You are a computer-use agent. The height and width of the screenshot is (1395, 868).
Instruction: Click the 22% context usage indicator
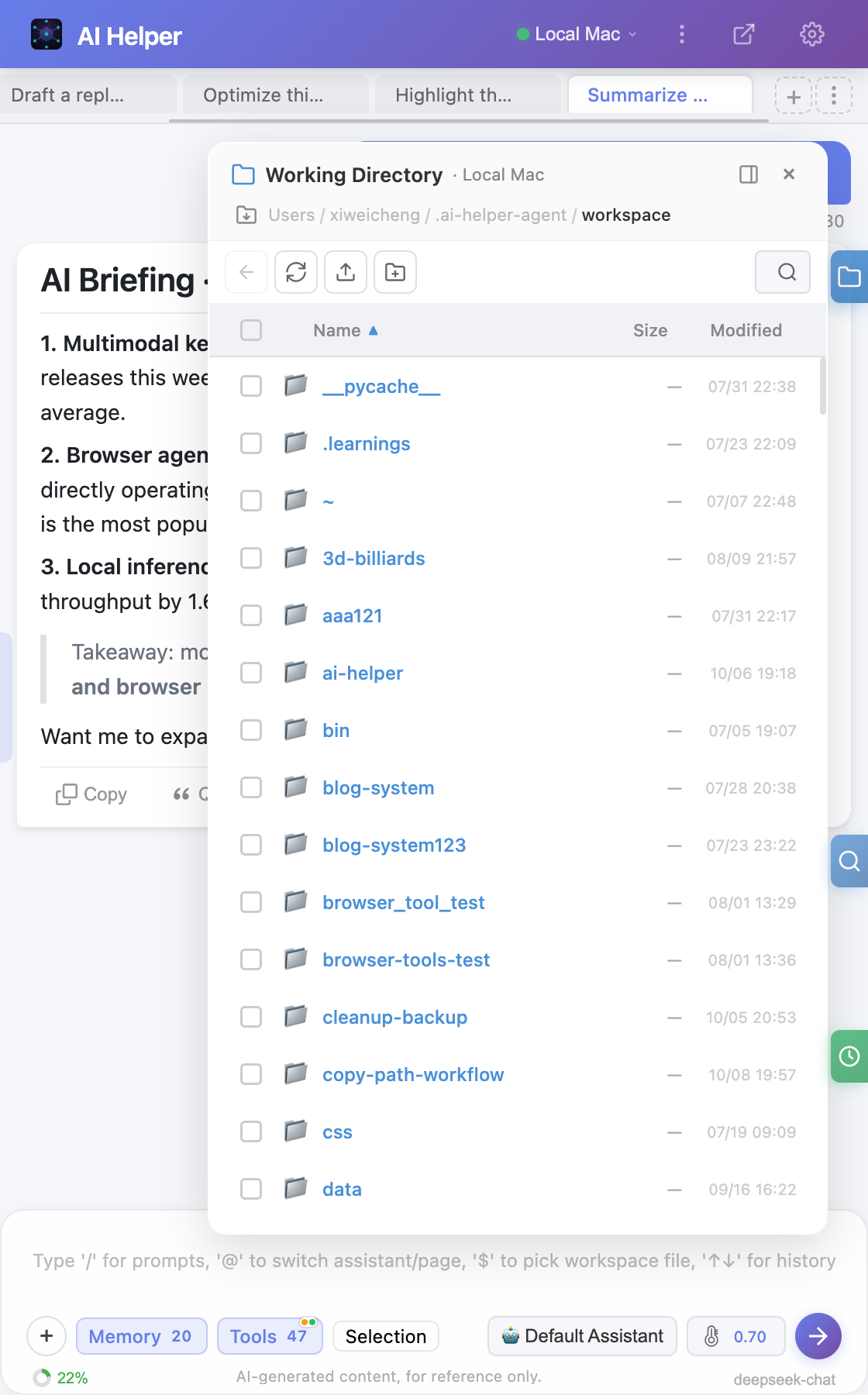(60, 1378)
